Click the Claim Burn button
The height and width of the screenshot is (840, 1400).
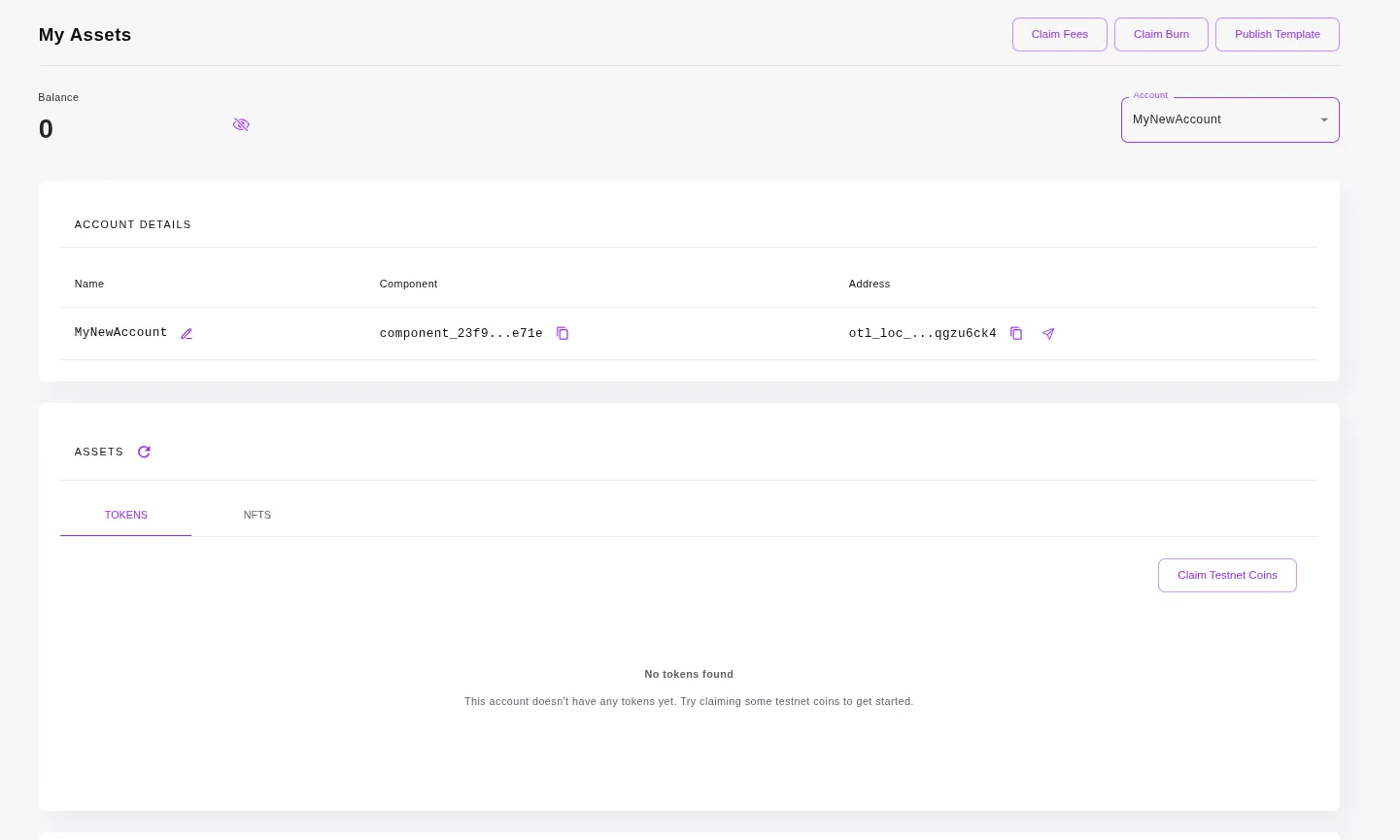pos(1161,34)
